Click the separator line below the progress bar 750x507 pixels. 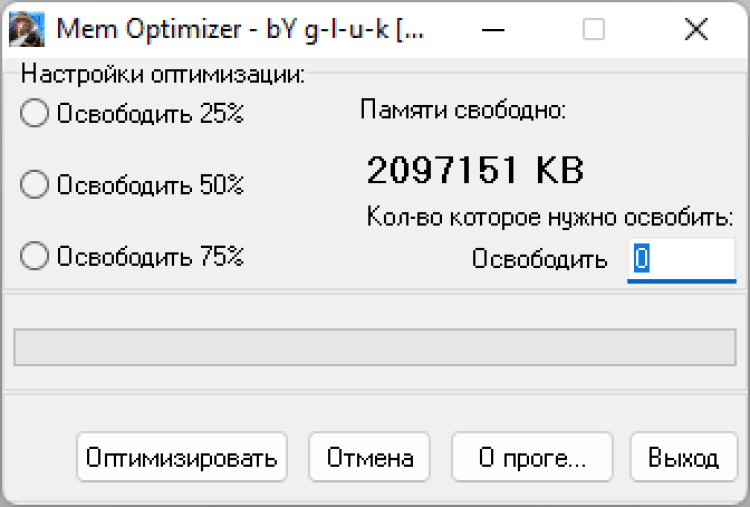pyautogui.click(x=374, y=392)
